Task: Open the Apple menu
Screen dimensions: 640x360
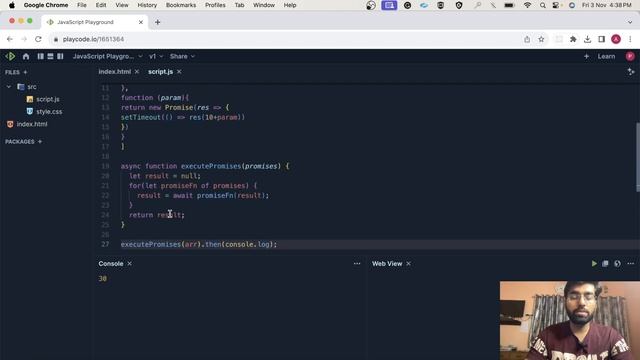Action: pyautogui.click(x=12, y=5)
